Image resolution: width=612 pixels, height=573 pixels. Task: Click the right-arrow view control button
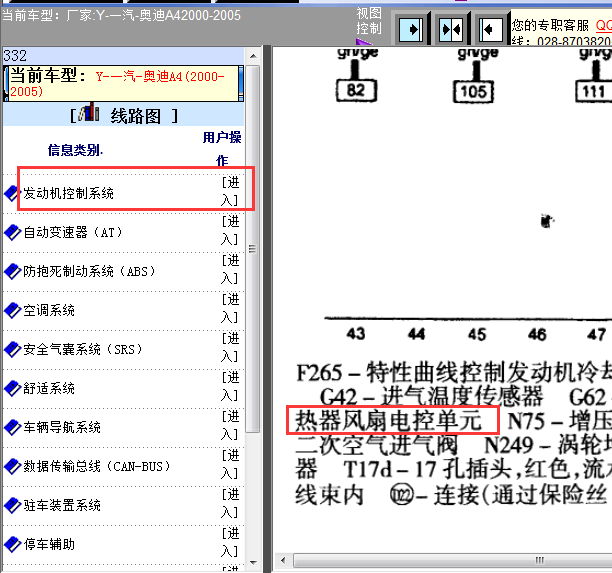tap(411, 29)
